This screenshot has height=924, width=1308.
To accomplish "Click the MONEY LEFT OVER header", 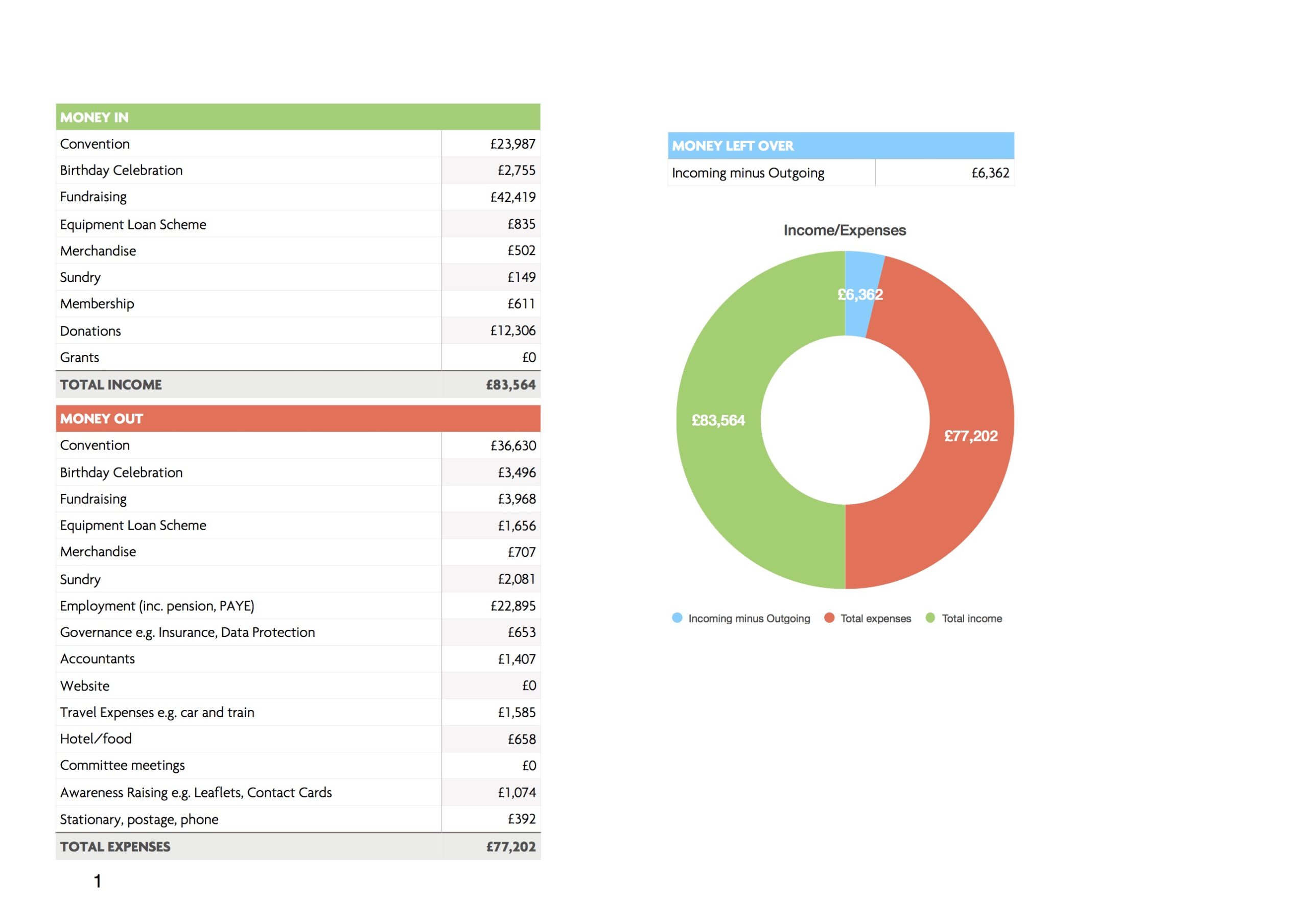I will [841, 146].
